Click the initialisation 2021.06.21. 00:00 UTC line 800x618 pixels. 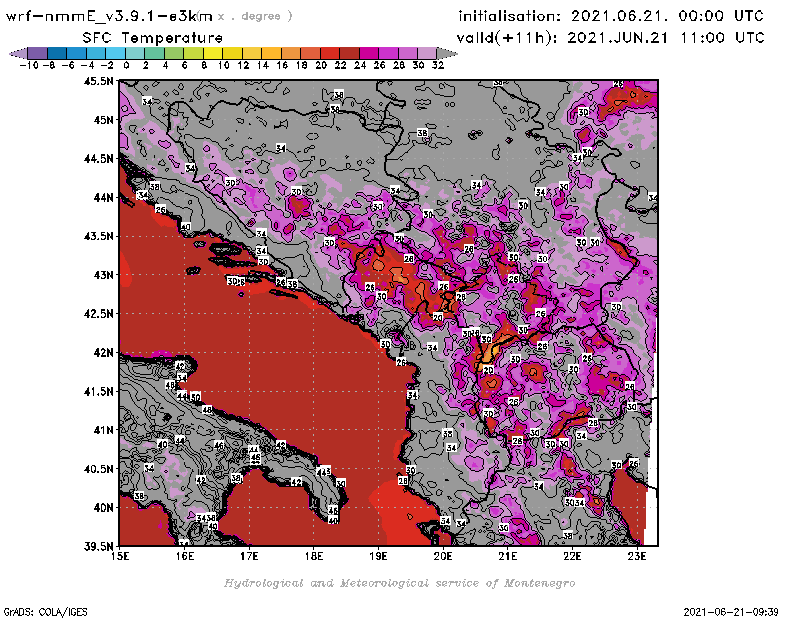[611, 16]
